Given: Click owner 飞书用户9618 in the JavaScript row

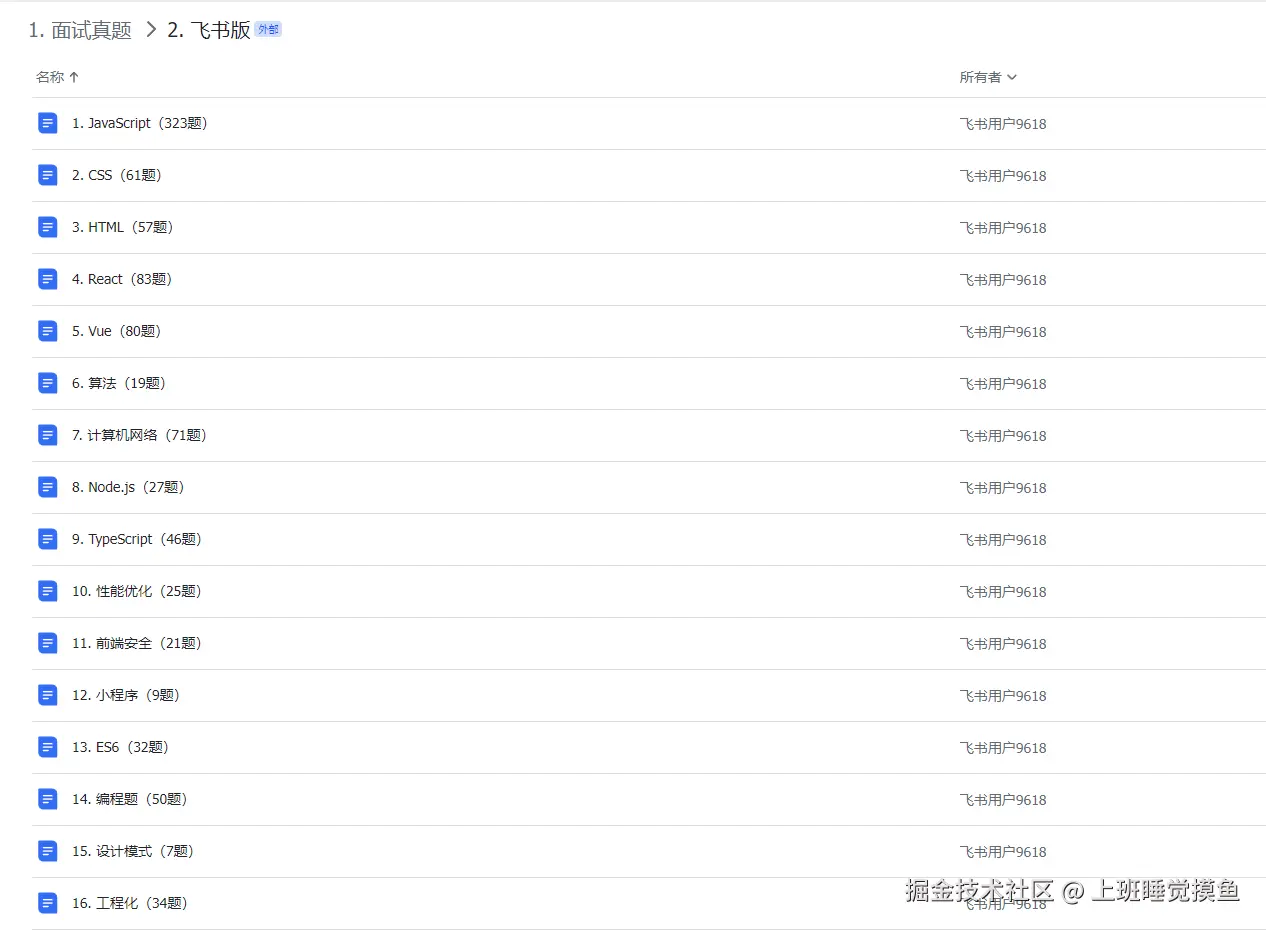Looking at the screenshot, I should (1003, 124).
